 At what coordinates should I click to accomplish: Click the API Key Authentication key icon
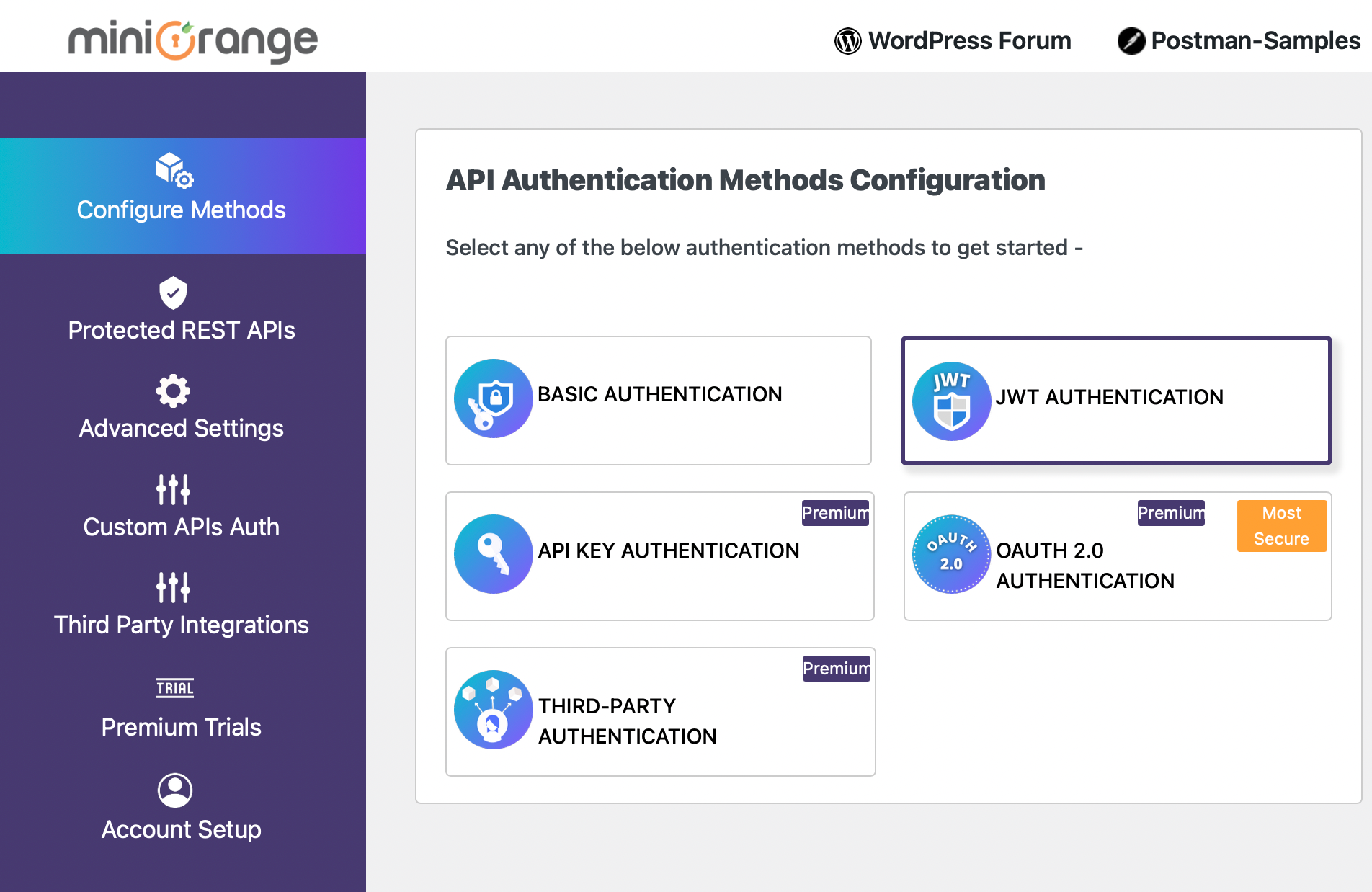click(x=493, y=554)
